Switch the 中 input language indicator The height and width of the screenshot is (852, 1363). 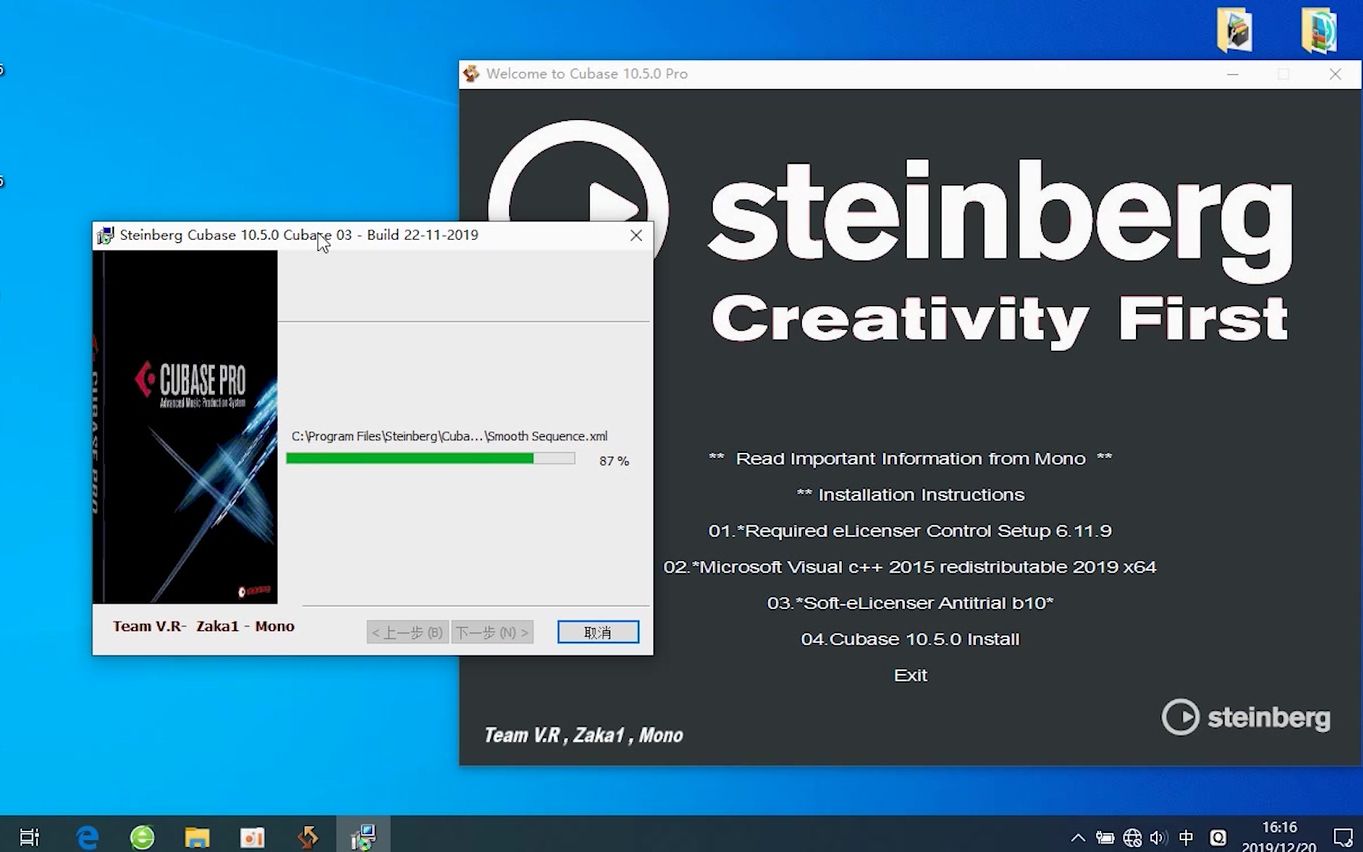point(1187,838)
